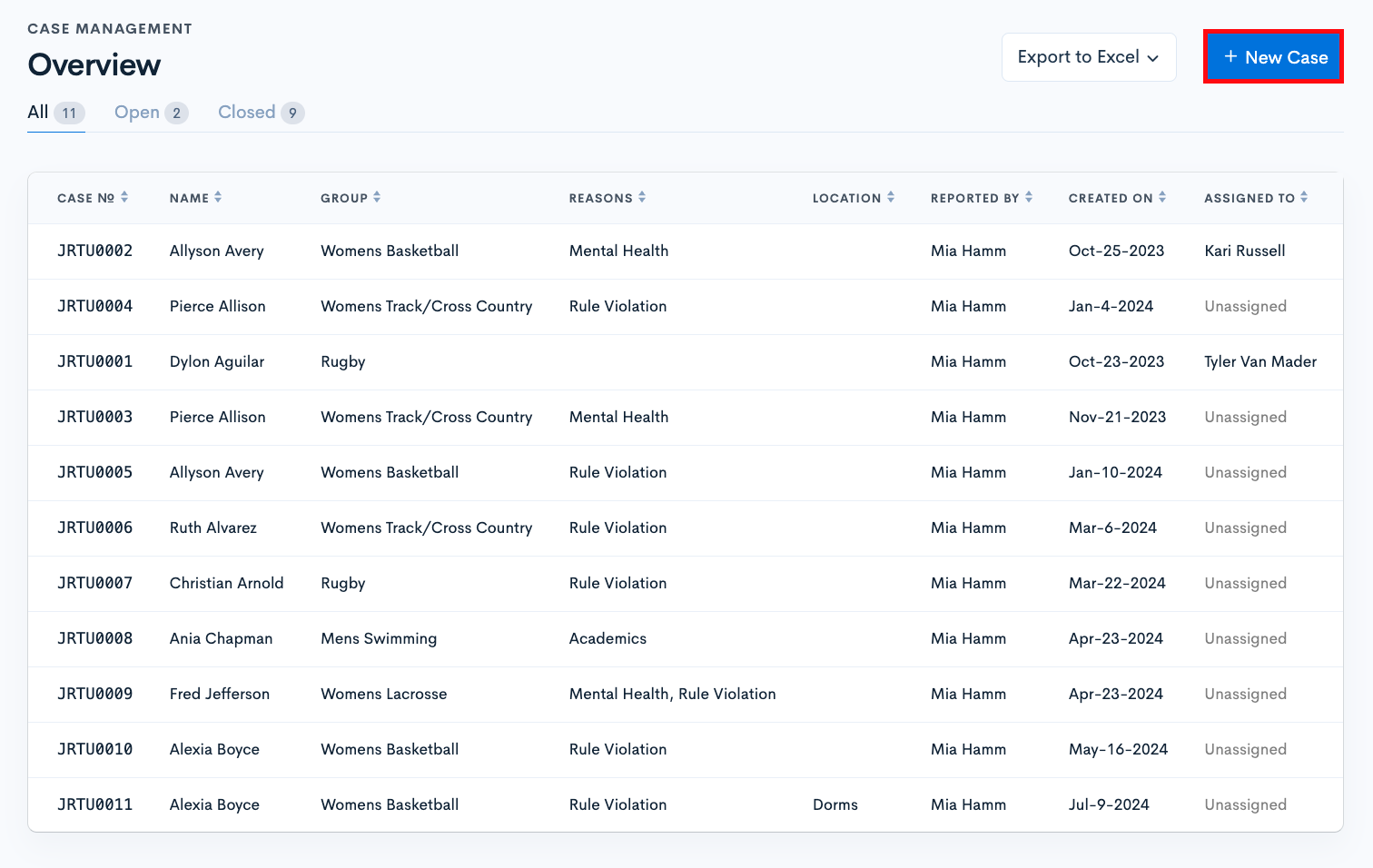Open case JRTU0003

click(x=95, y=417)
